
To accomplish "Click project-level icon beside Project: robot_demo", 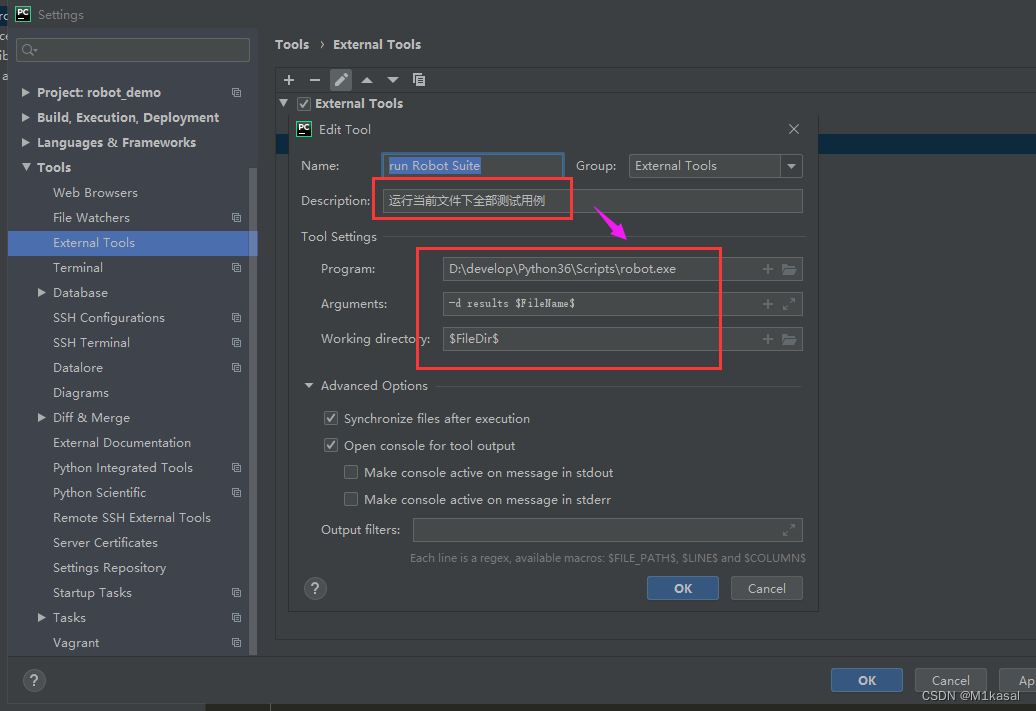I will click(237, 93).
